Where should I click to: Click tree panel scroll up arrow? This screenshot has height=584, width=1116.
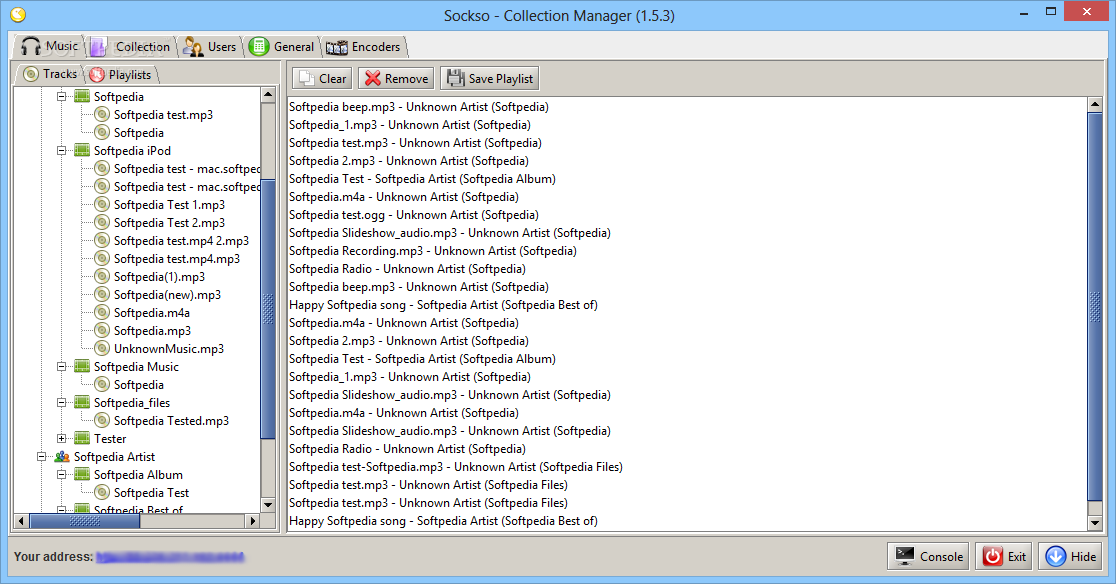268,95
